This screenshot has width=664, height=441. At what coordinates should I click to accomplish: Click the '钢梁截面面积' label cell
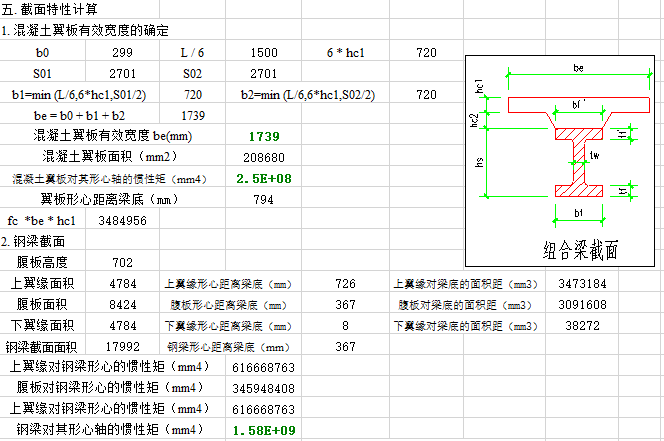pyautogui.click(x=42, y=347)
